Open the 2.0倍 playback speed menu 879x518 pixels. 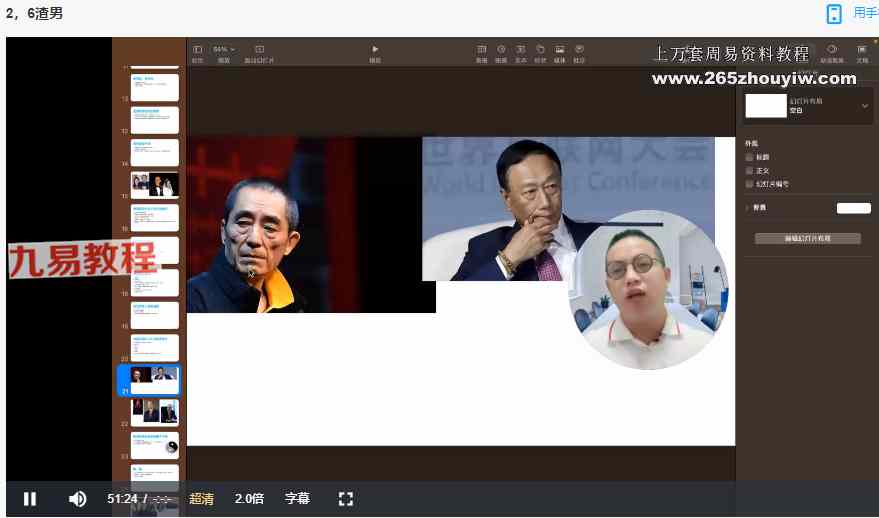point(249,499)
